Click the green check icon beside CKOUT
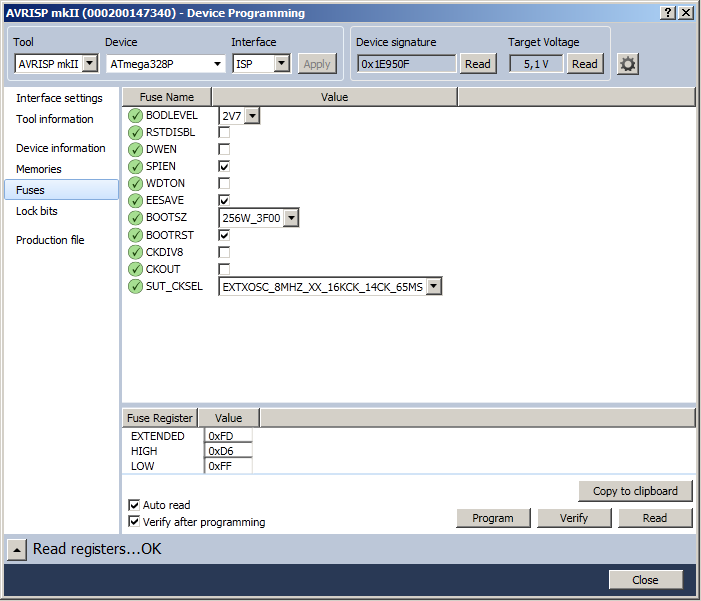 pyautogui.click(x=135, y=269)
